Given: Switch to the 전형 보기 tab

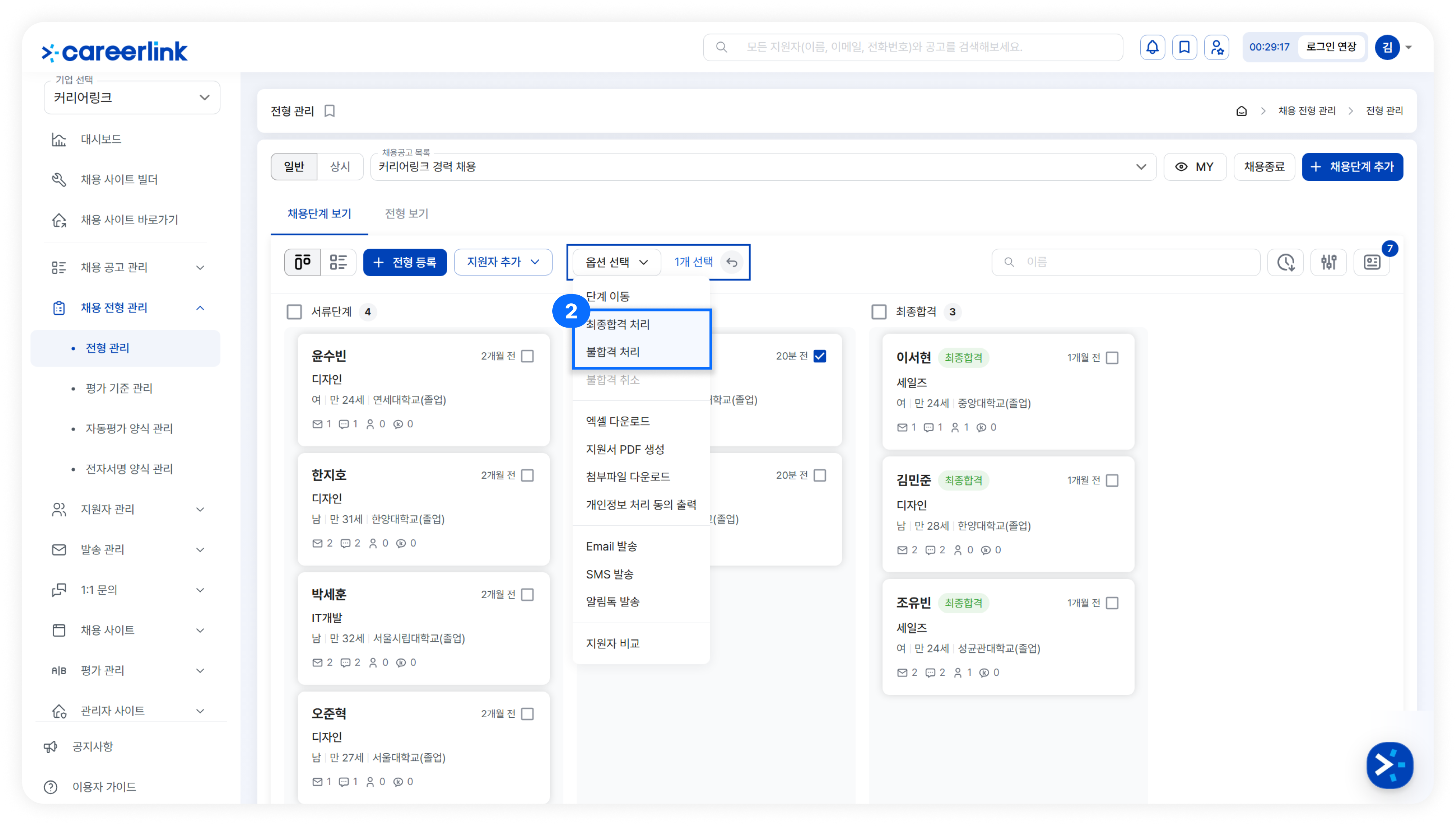Looking at the screenshot, I should click(406, 214).
